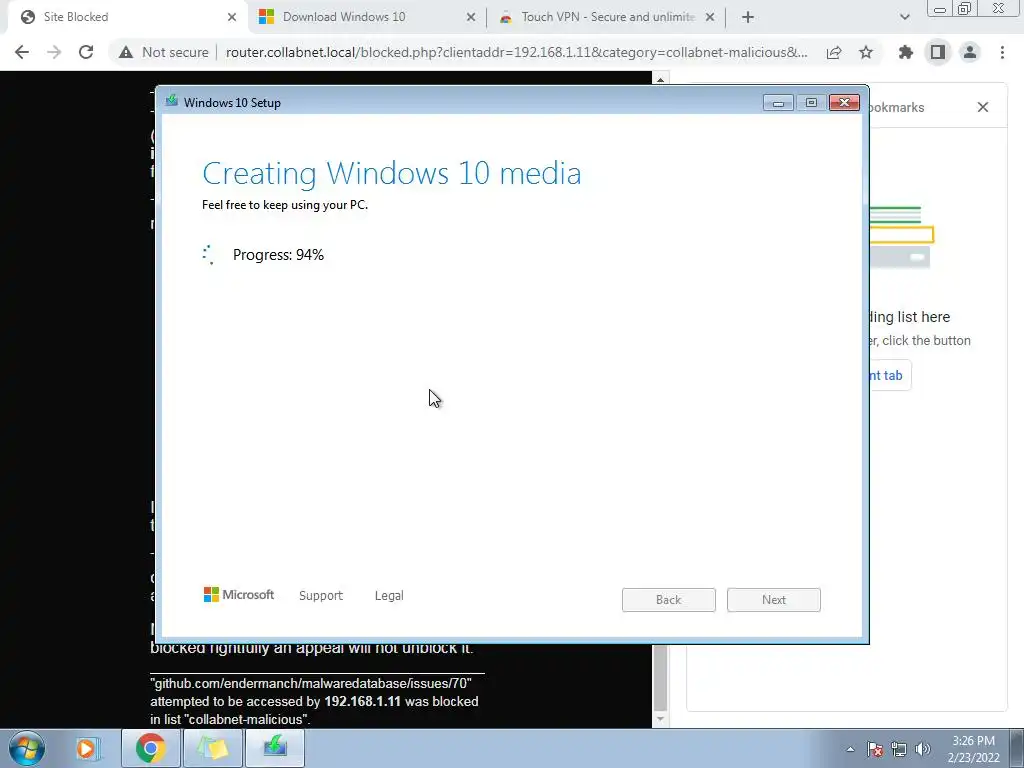Click the Windows 10 Setup title icon
Image resolution: width=1024 pixels, height=768 pixels.
pos(172,101)
